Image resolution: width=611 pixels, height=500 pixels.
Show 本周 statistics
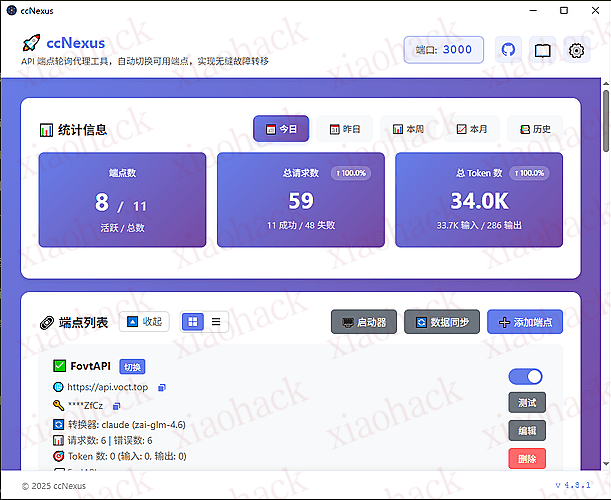[407, 129]
